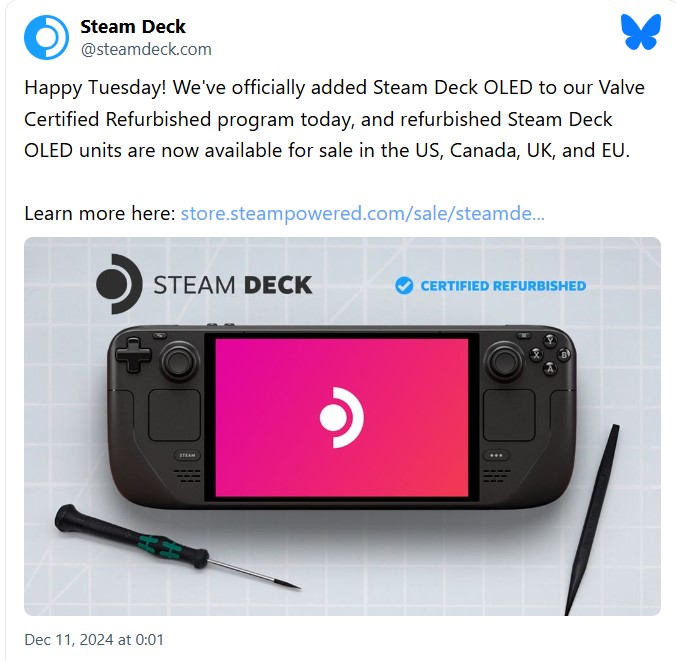
Task: Click the Y button on the console
Action: pyautogui.click(x=550, y=341)
